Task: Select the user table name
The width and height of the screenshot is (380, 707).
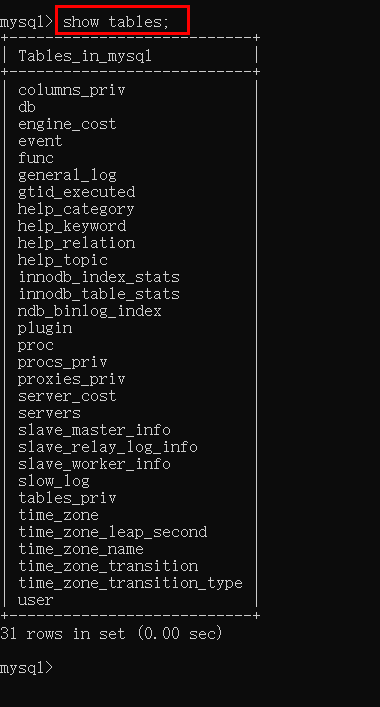Action: 36,600
